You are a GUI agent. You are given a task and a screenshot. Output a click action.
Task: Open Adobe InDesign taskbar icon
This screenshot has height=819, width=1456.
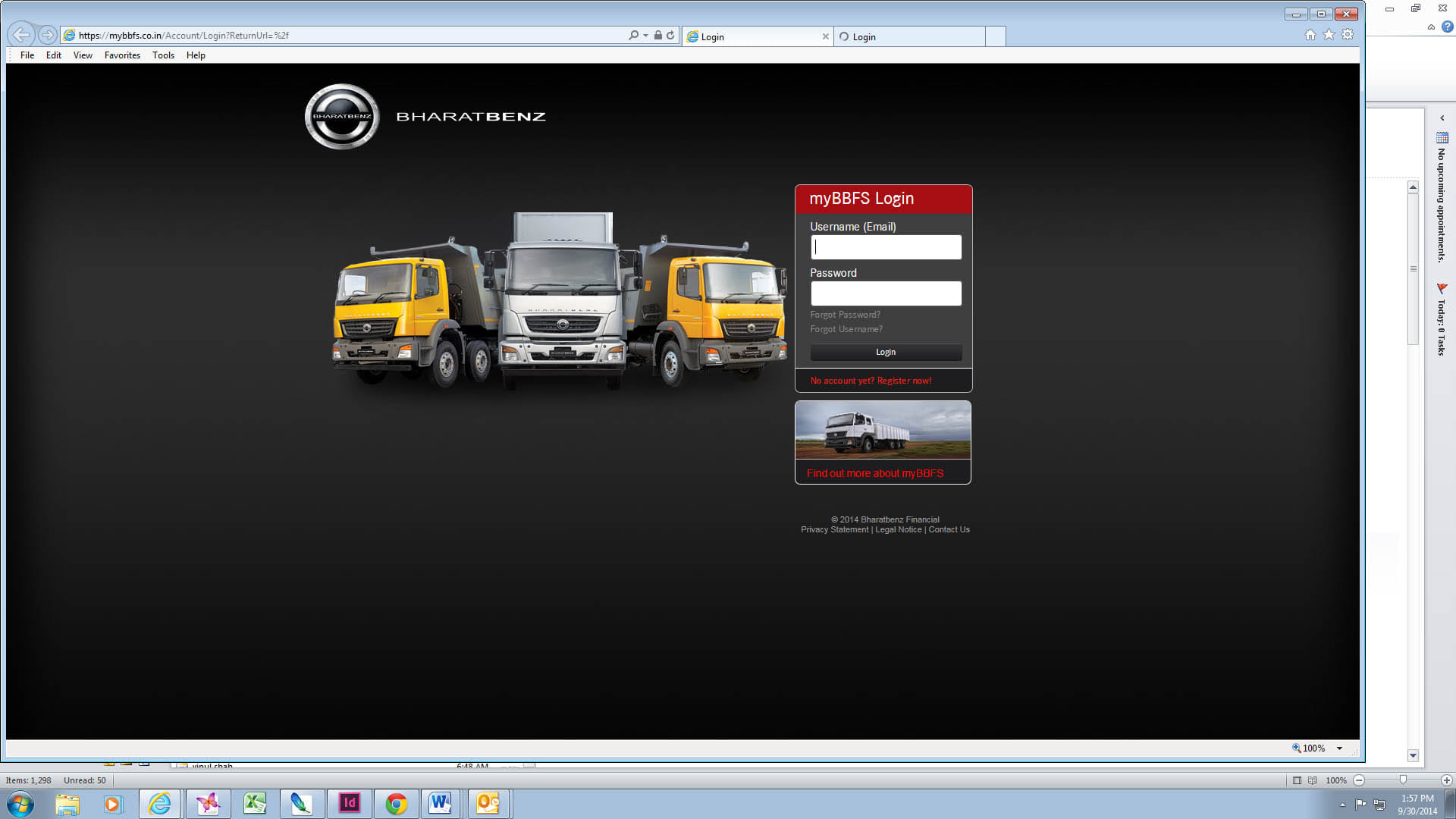[349, 804]
